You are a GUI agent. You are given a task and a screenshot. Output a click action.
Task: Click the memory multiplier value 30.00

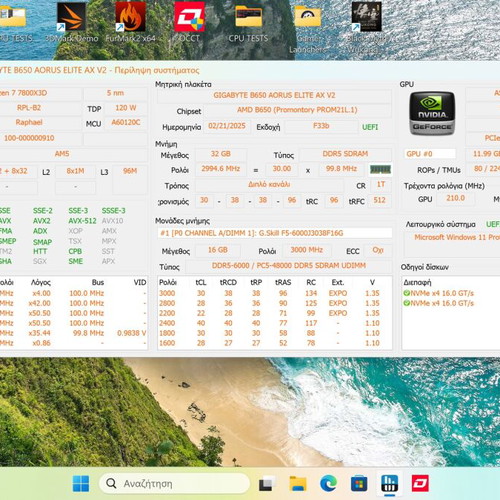(x=282, y=169)
